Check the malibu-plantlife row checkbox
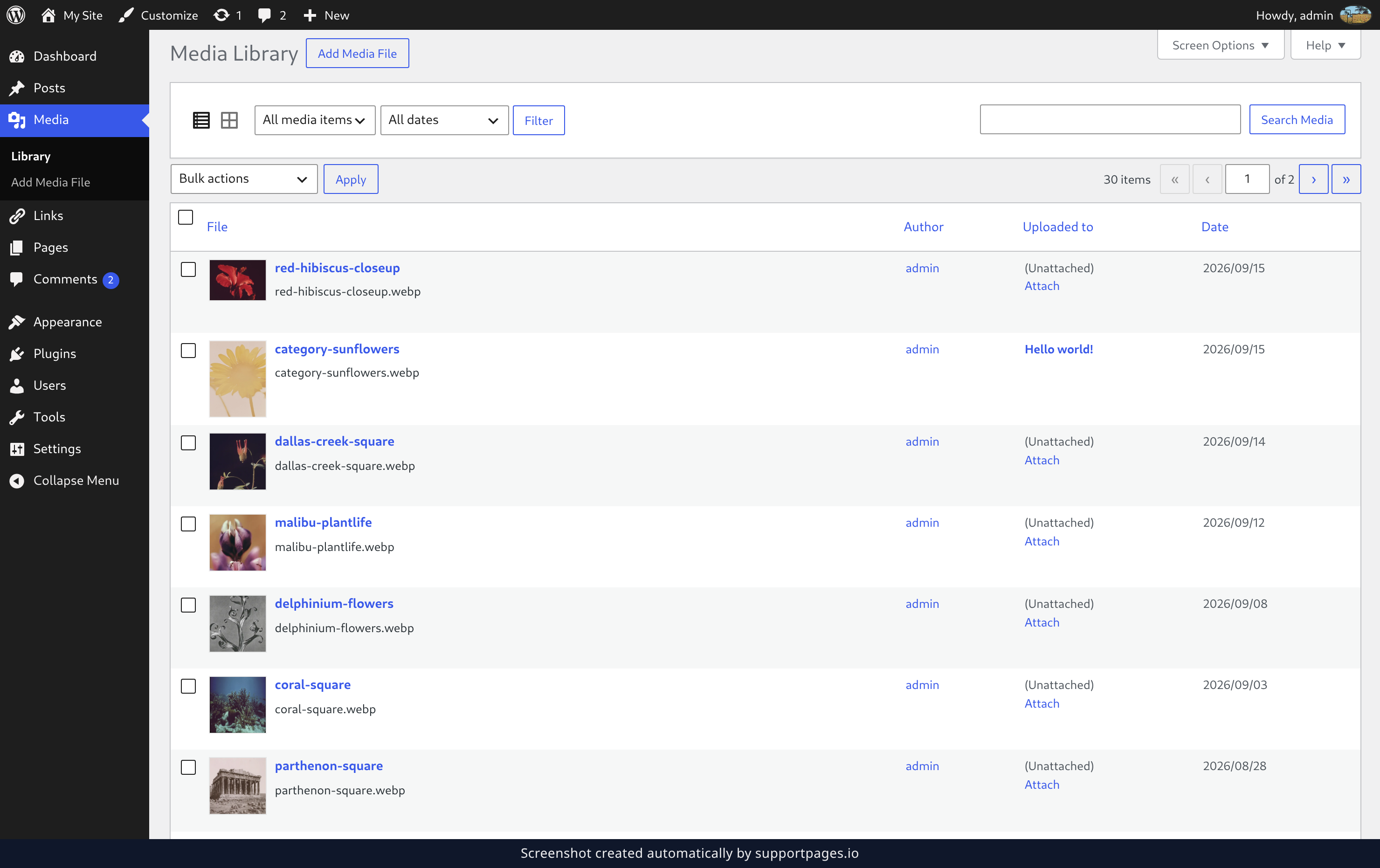The width and height of the screenshot is (1380, 868). 188,524
